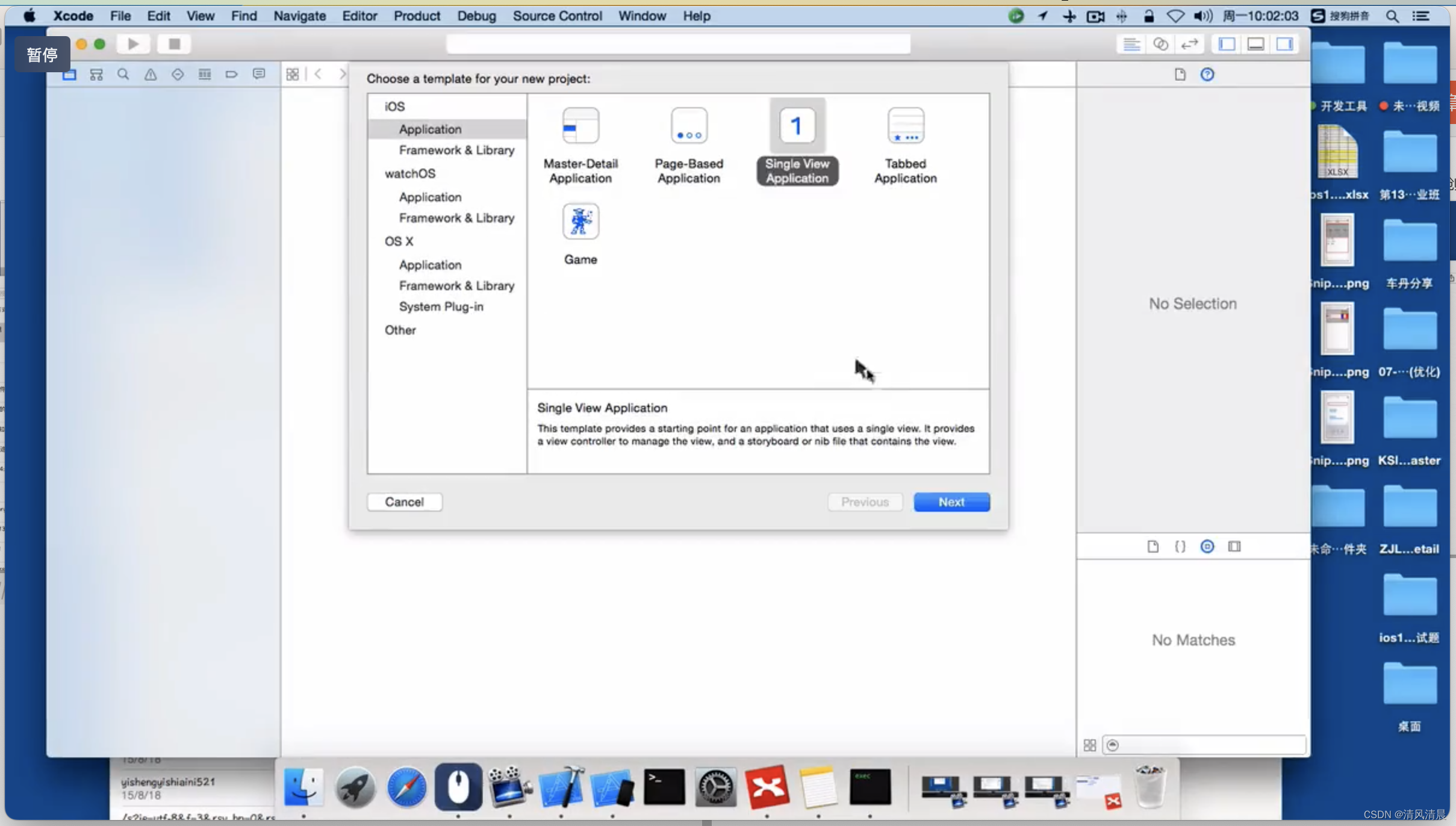Select Framework & Library under OS X
This screenshot has height=826, width=1456.
456,285
